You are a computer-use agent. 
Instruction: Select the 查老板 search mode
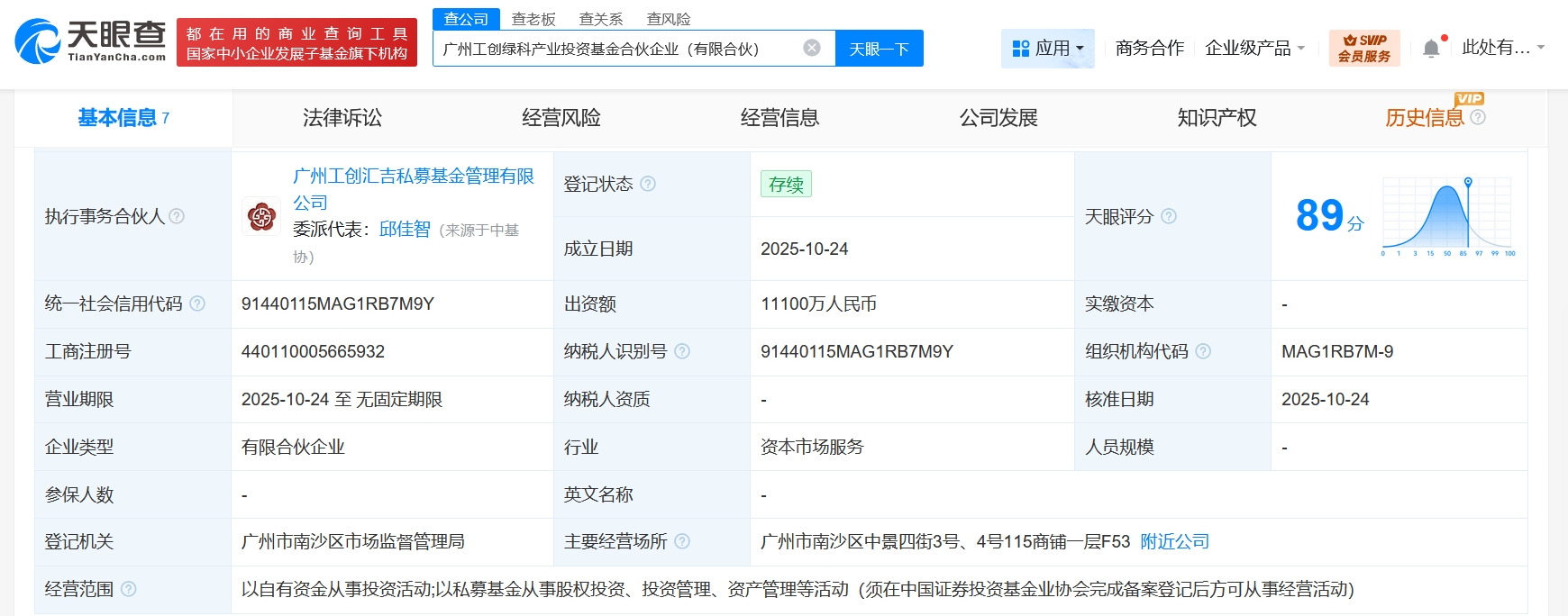(533, 19)
